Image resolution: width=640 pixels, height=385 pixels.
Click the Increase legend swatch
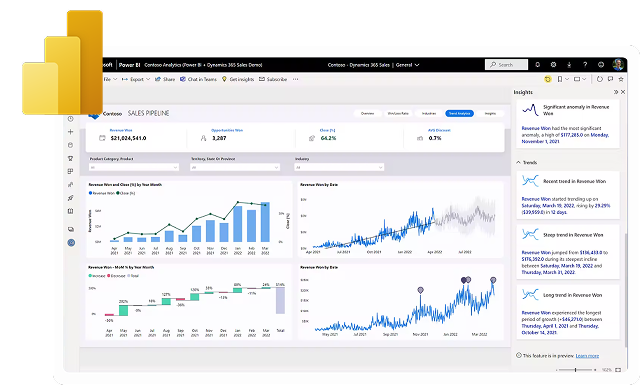coord(90,276)
